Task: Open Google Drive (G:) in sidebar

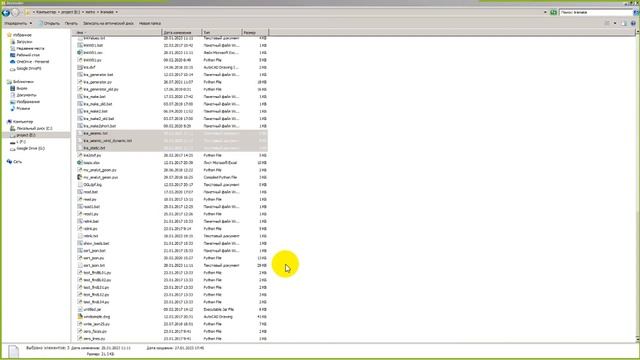Action: 30,148
